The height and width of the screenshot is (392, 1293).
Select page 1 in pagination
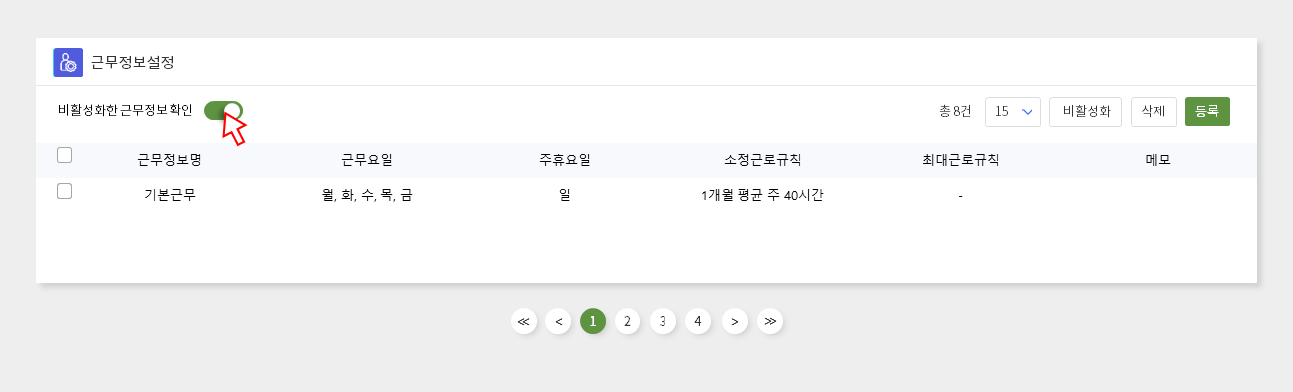click(x=593, y=321)
